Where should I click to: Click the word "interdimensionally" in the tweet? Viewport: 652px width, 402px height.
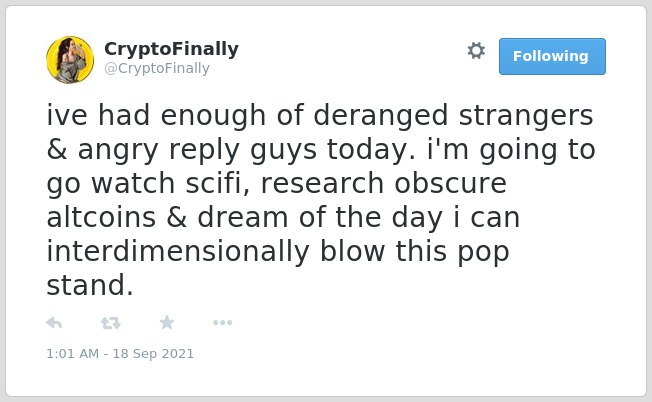(x=178, y=252)
